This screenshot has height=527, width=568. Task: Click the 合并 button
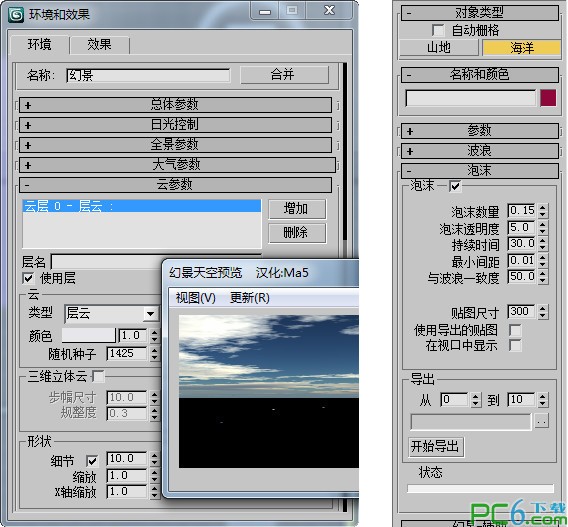(x=284, y=75)
